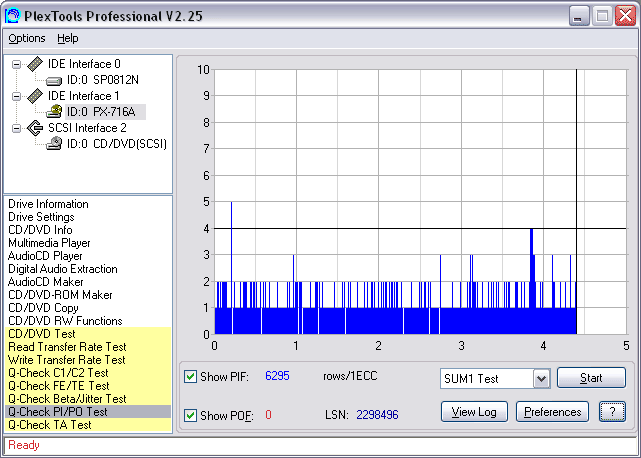641x458 pixels.
Task: Click the Ready status text
Action: [24, 445]
